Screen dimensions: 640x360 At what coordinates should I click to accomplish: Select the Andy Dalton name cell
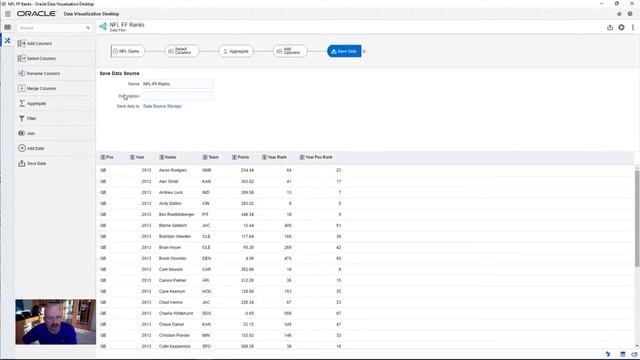point(170,203)
